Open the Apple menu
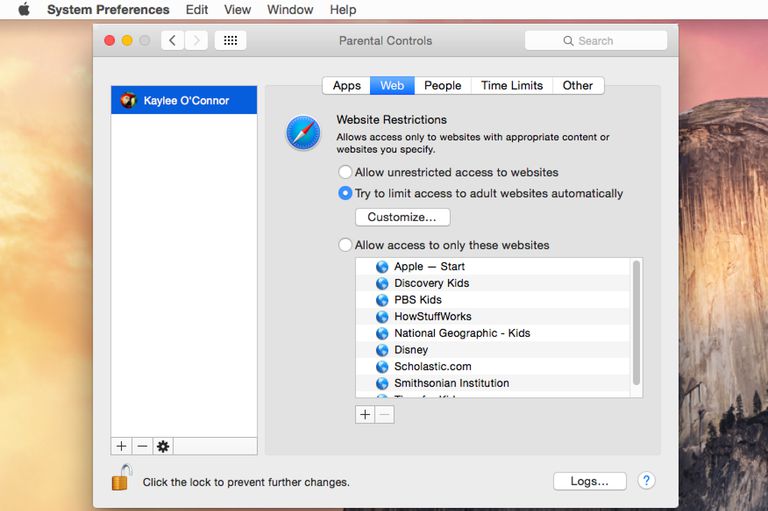Image resolution: width=768 pixels, height=511 pixels. (x=24, y=9)
